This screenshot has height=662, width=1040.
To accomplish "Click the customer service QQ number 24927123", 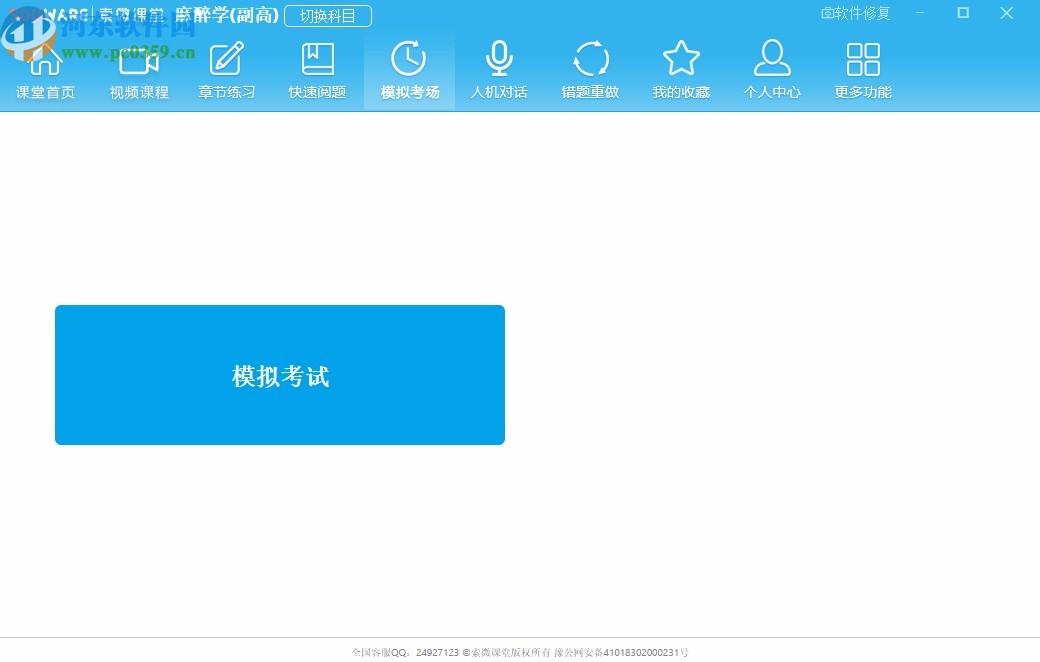I will pyautogui.click(x=437, y=652).
